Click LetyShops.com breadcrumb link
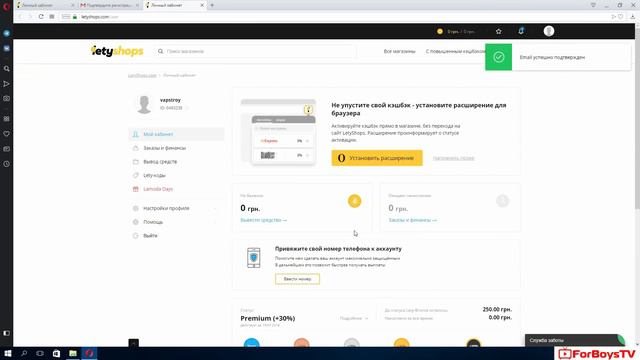The width and height of the screenshot is (640, 360). click(x=142, y=76)
